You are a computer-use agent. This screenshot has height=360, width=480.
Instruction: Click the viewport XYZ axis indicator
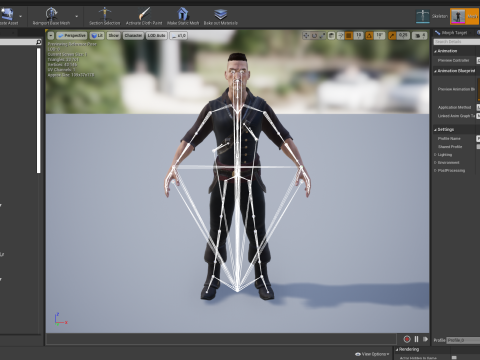point(61,319)
